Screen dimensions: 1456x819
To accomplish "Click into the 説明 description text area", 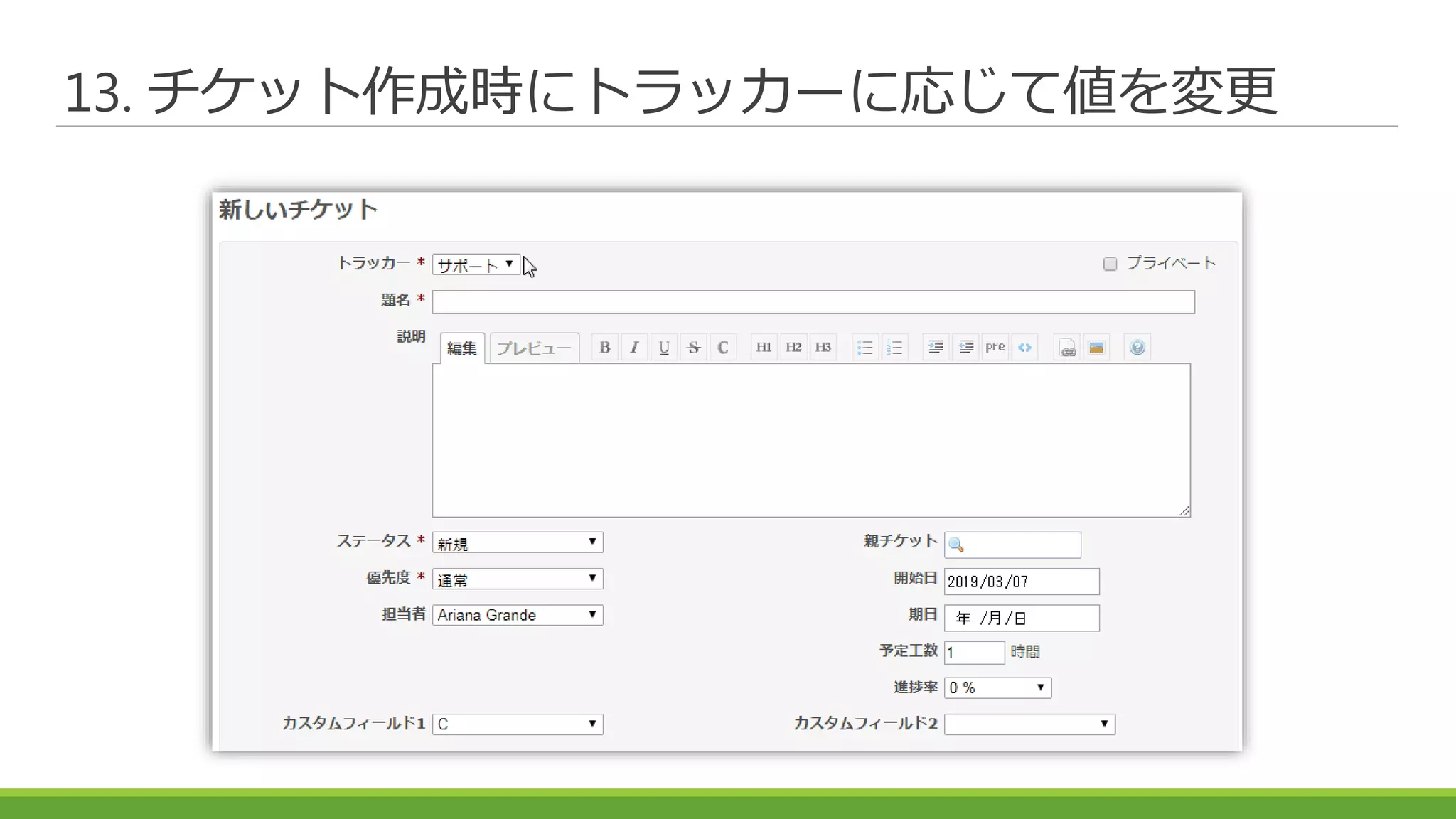I will [811, 440].
